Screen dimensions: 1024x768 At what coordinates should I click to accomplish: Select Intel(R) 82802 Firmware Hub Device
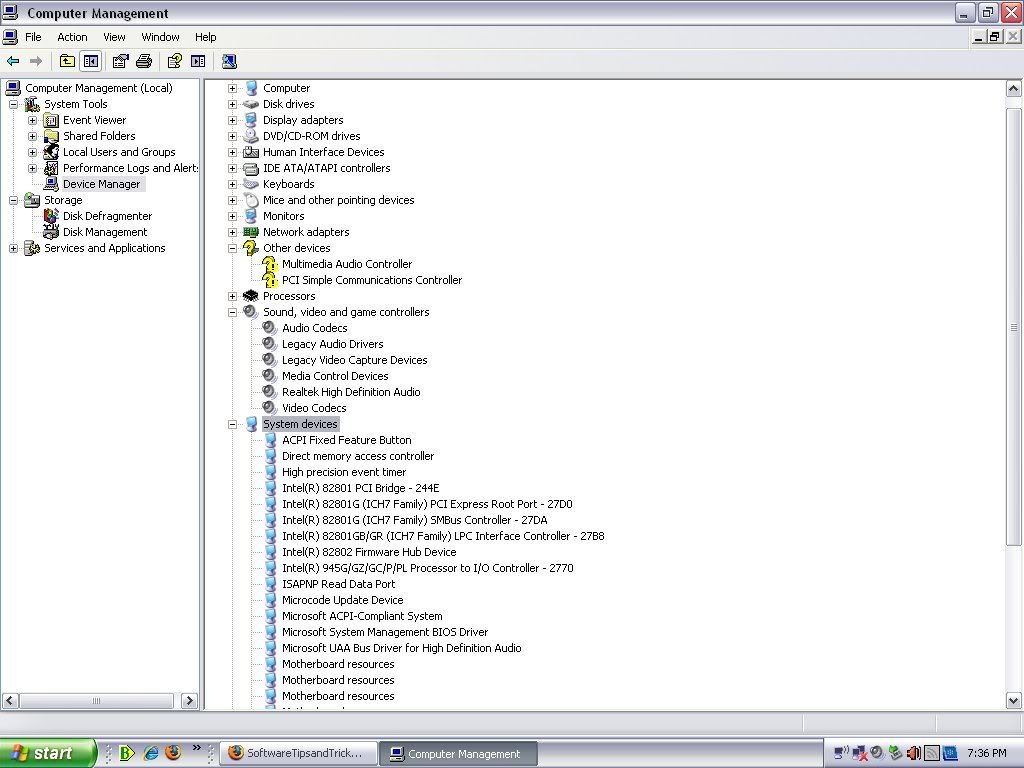click(369, 552)
